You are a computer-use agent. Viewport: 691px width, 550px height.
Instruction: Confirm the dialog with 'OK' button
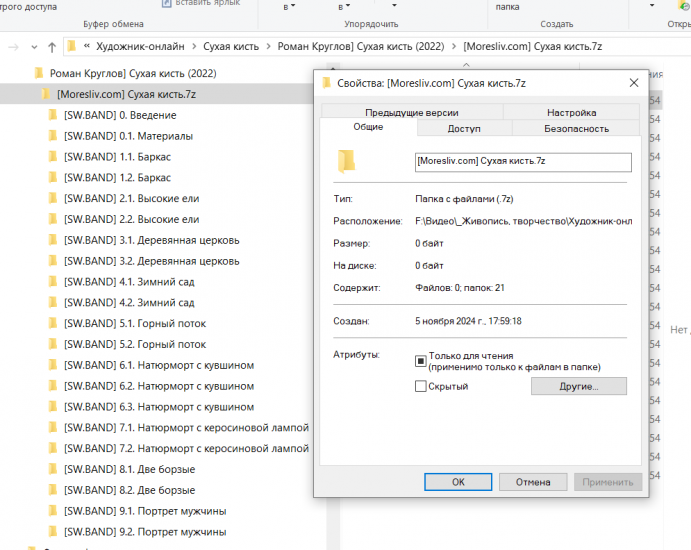coord(457,482)
